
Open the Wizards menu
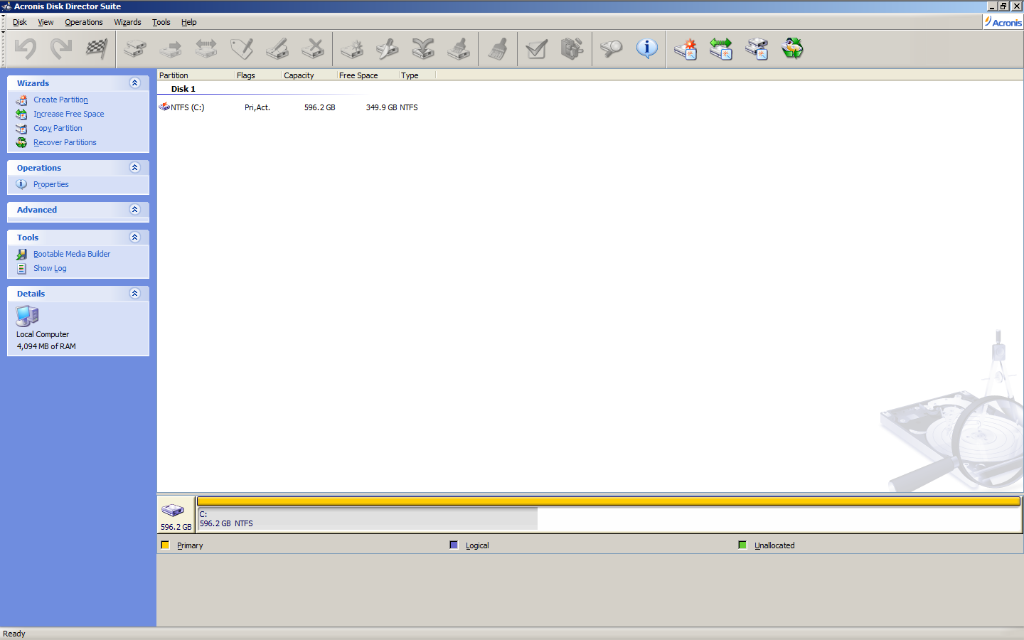tap(127, 22)
